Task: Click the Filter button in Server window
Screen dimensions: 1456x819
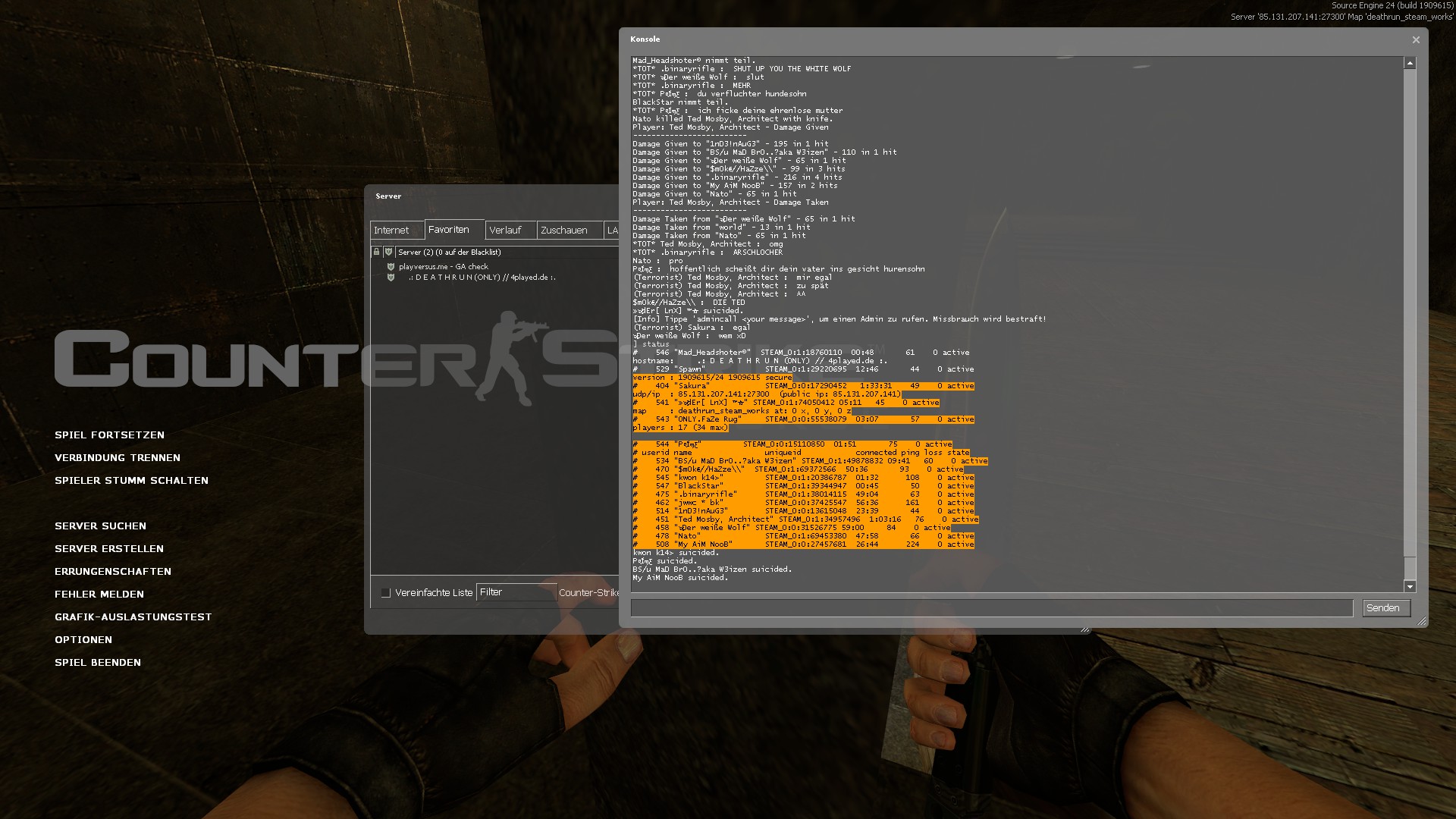Action: tap(516, 592)
